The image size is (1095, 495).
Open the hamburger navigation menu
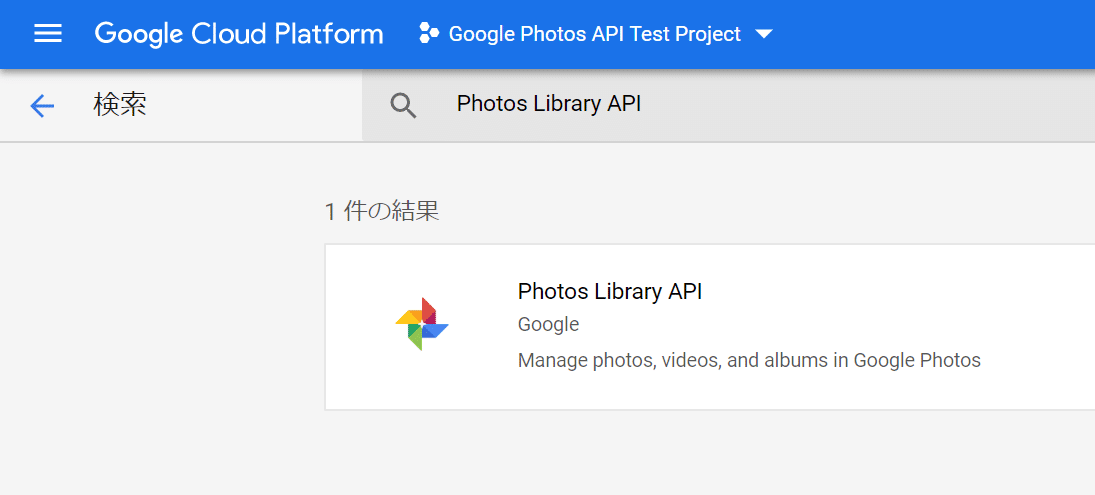point(48,34)
